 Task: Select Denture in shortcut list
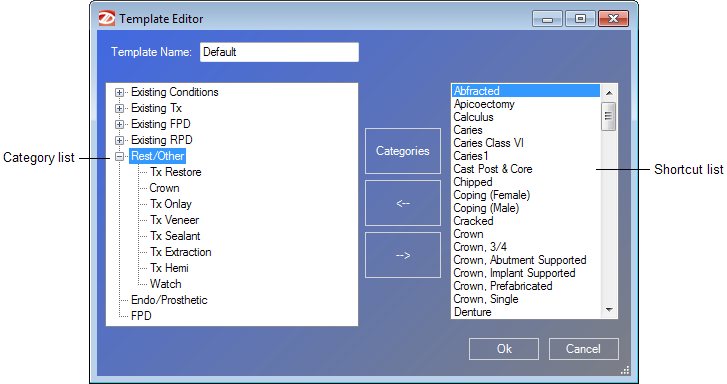point(472,312)
